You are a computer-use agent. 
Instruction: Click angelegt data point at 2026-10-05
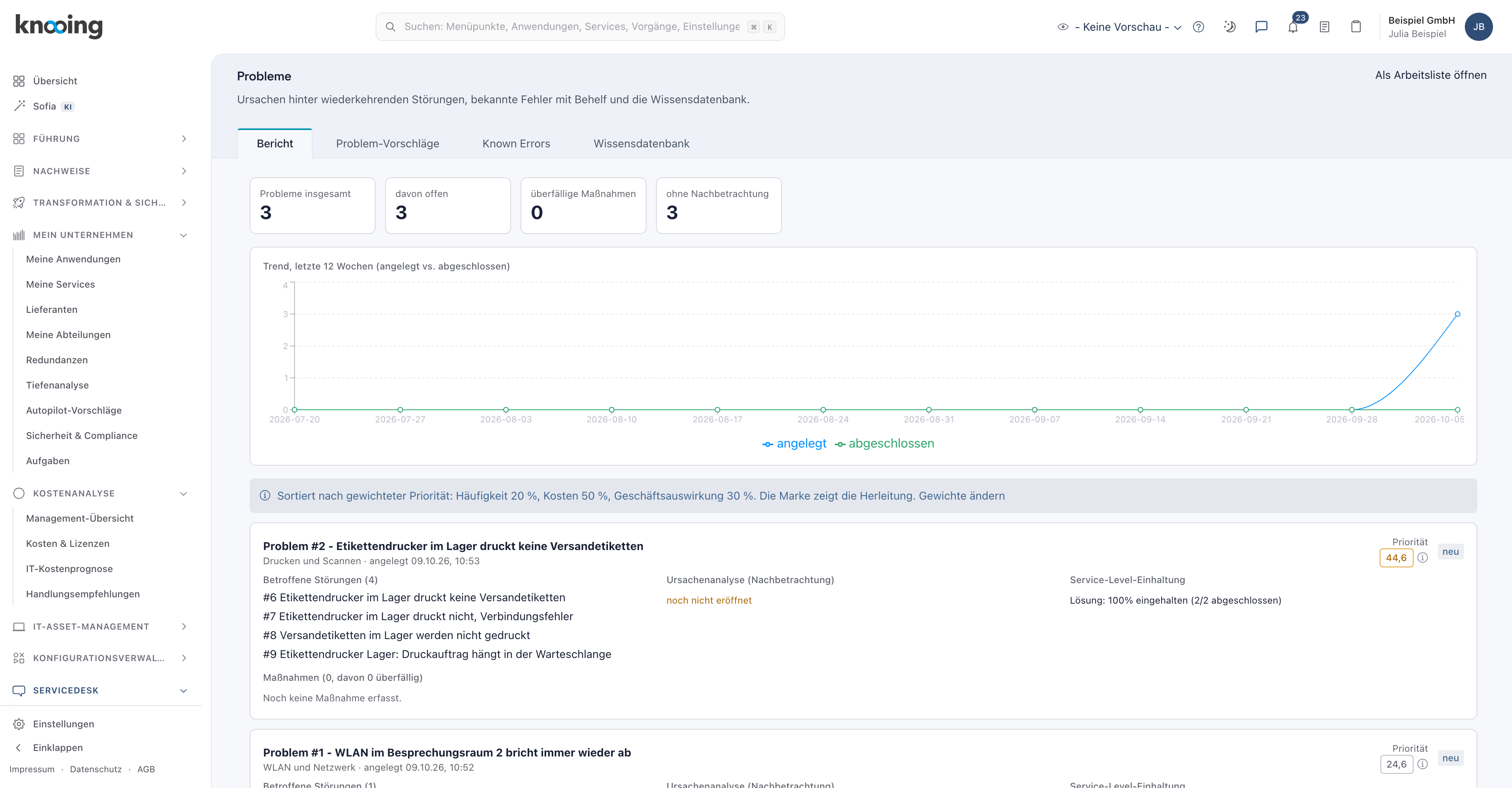coord(1457,314)
